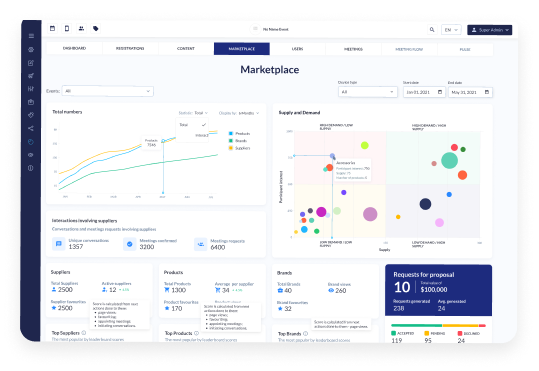
Task: Expand the Events All dropdown
Action: click(108, 91)
